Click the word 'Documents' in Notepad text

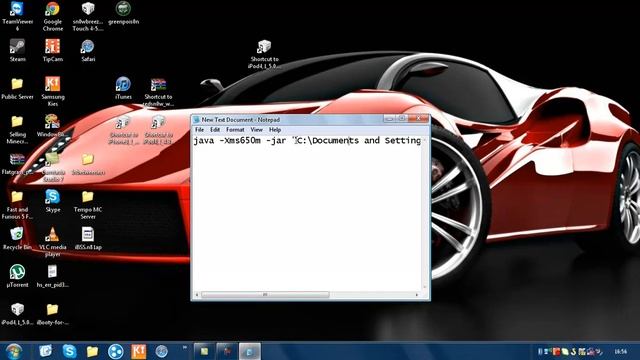tap(336, 140)
